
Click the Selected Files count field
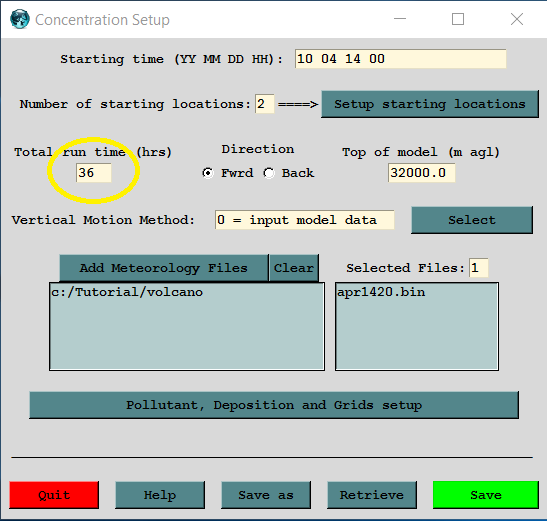coord(479,268)
